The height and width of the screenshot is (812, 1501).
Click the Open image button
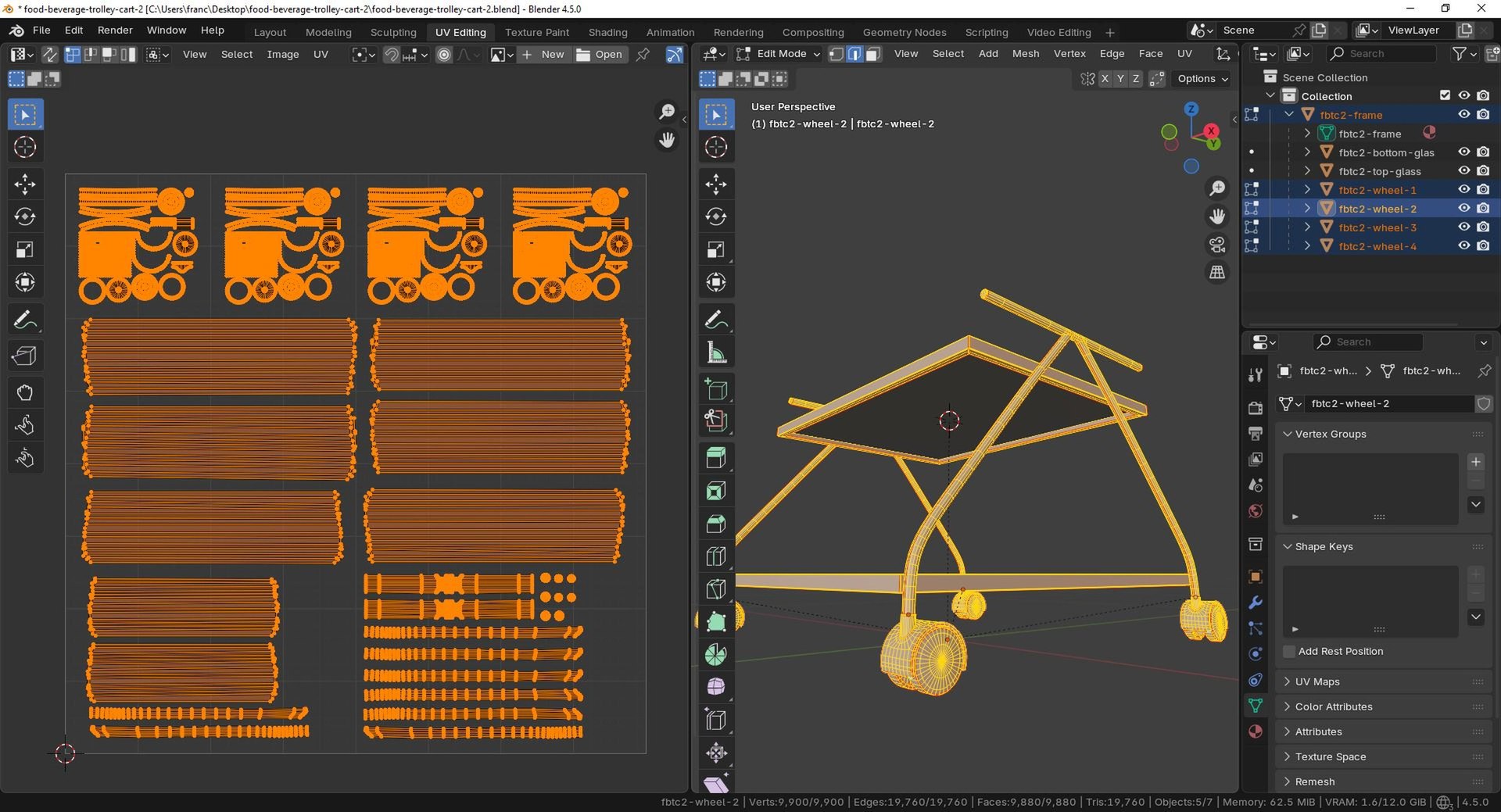600,54
